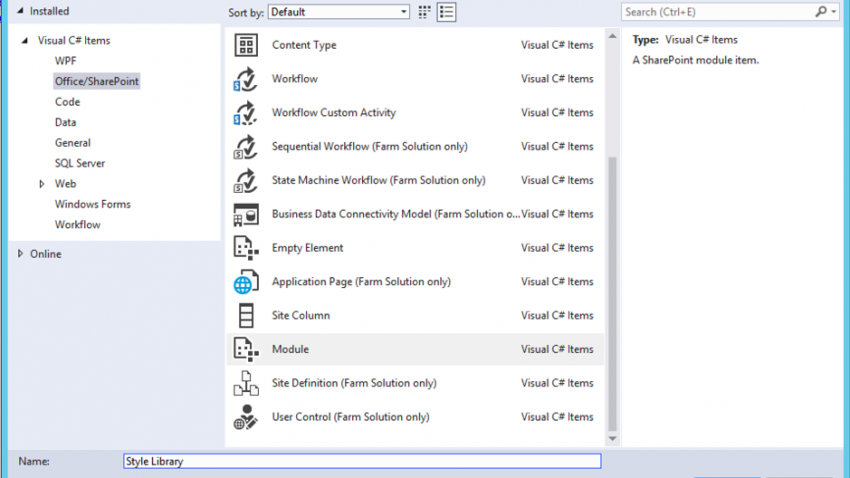The image size is (850, 478).
Task: Select the Data category
Action: [x=66, y=122]
